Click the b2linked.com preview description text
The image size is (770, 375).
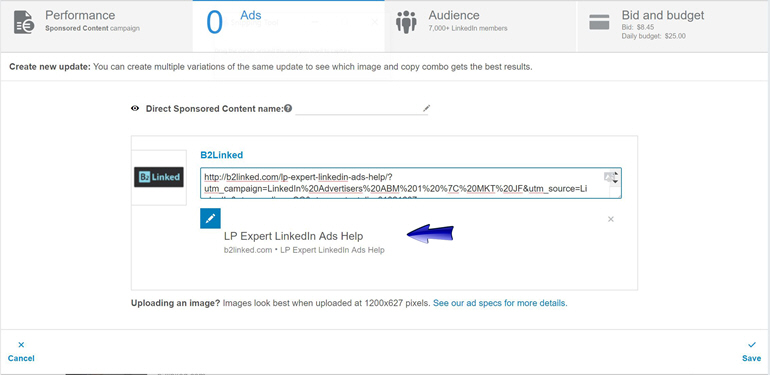click(304, 250)
